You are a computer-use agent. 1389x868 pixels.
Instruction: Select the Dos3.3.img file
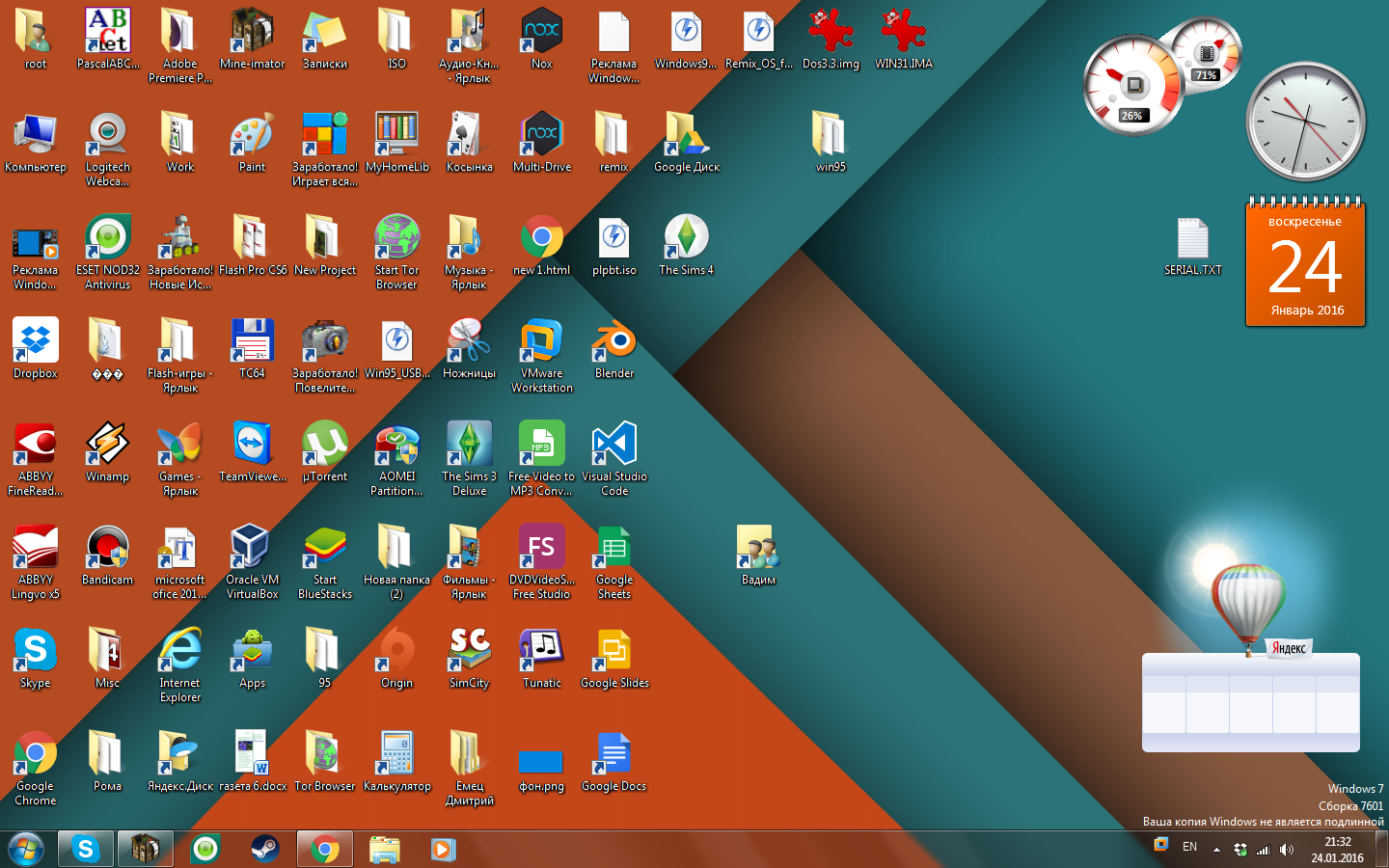pos(831,39)
